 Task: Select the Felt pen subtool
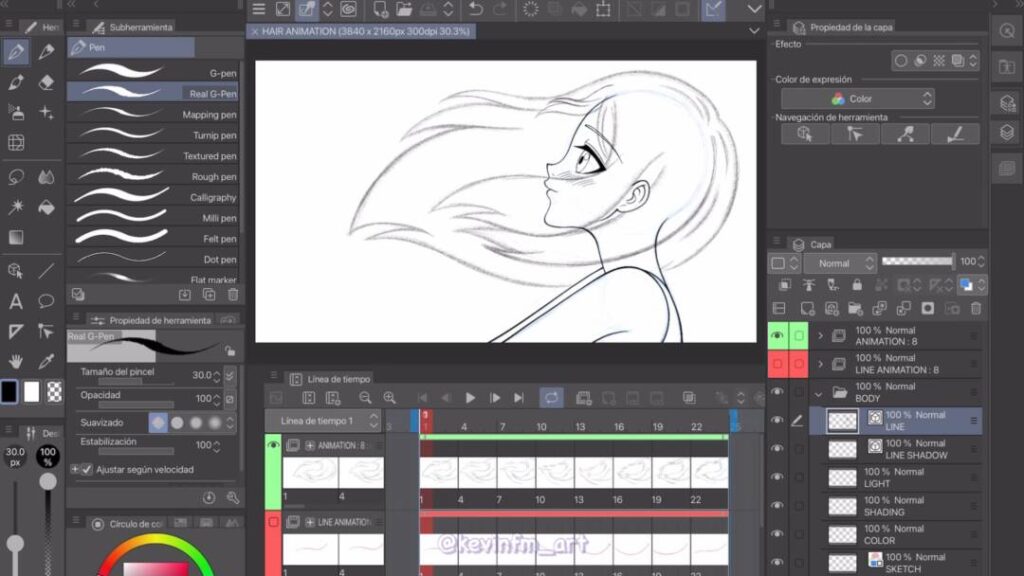coord(153,238)
